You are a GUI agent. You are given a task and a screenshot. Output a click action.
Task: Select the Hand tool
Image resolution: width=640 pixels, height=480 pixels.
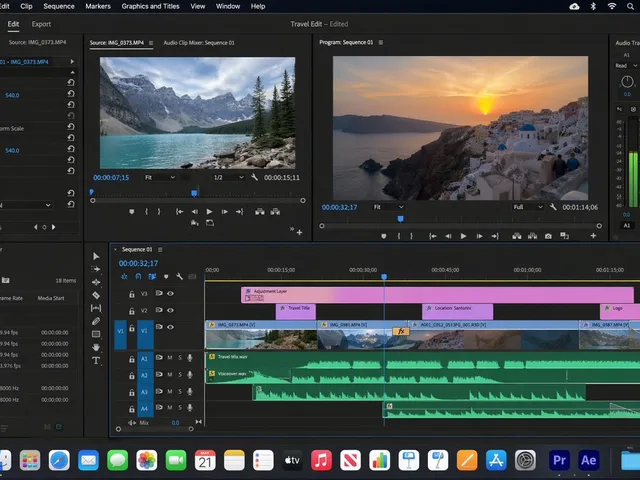[x=96, y=347]
